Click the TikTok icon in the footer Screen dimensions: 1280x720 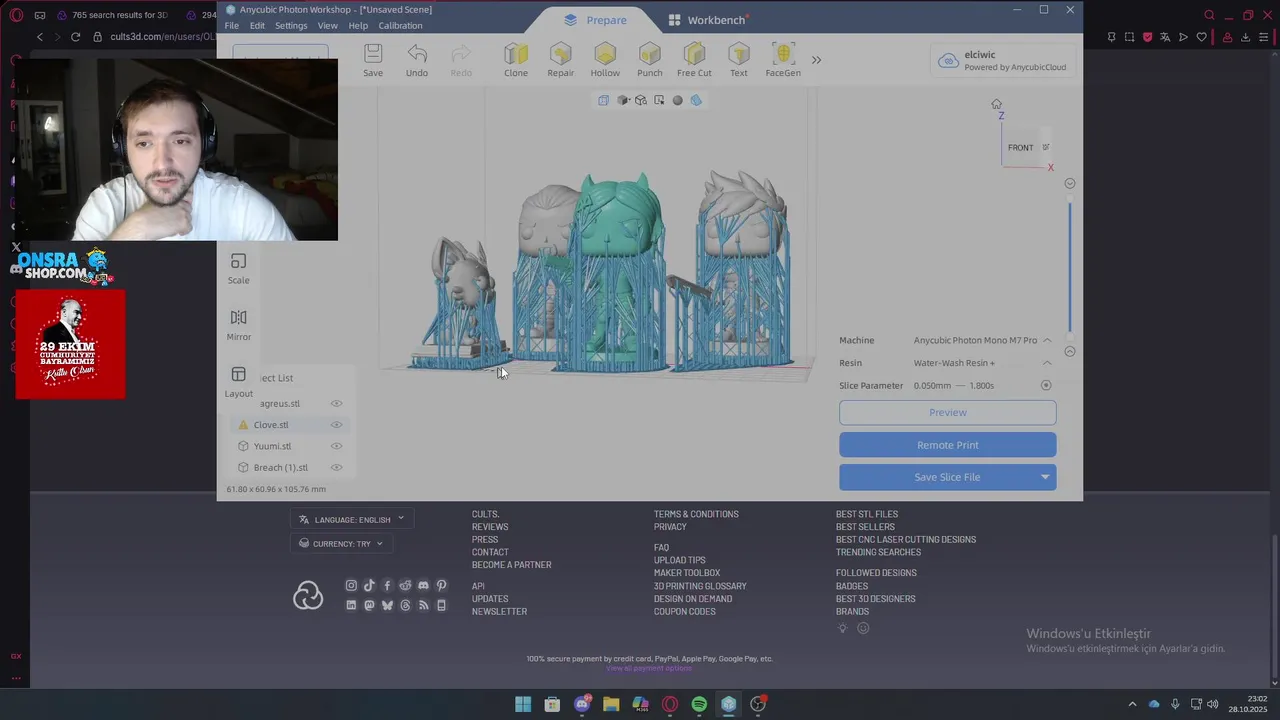click(369, 585)
